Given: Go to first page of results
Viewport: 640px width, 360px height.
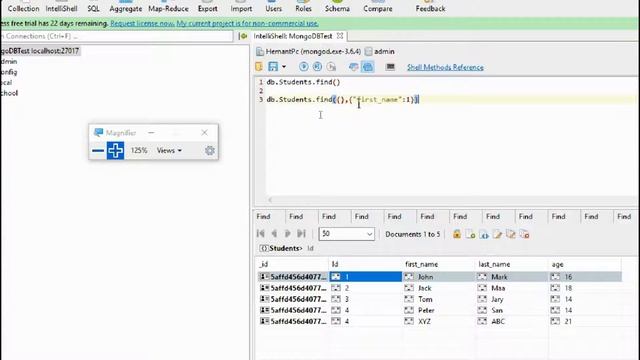Looking at the screenshot, I should click(260, 233).
